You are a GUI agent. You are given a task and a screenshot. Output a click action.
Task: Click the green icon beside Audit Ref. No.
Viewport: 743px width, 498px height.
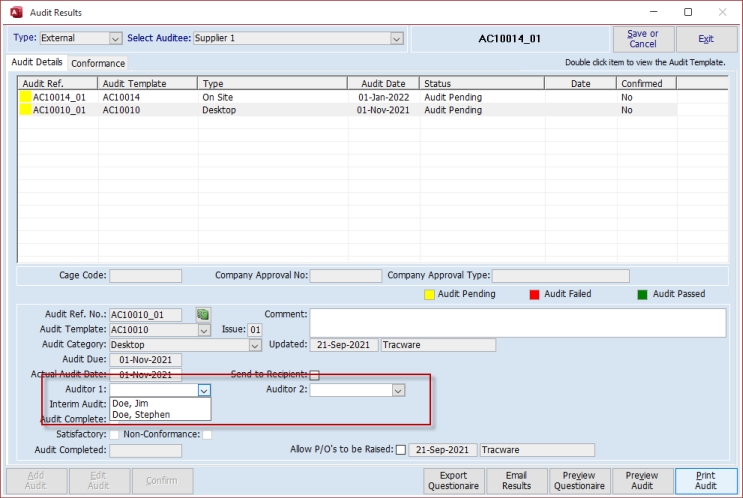(202, 314)
